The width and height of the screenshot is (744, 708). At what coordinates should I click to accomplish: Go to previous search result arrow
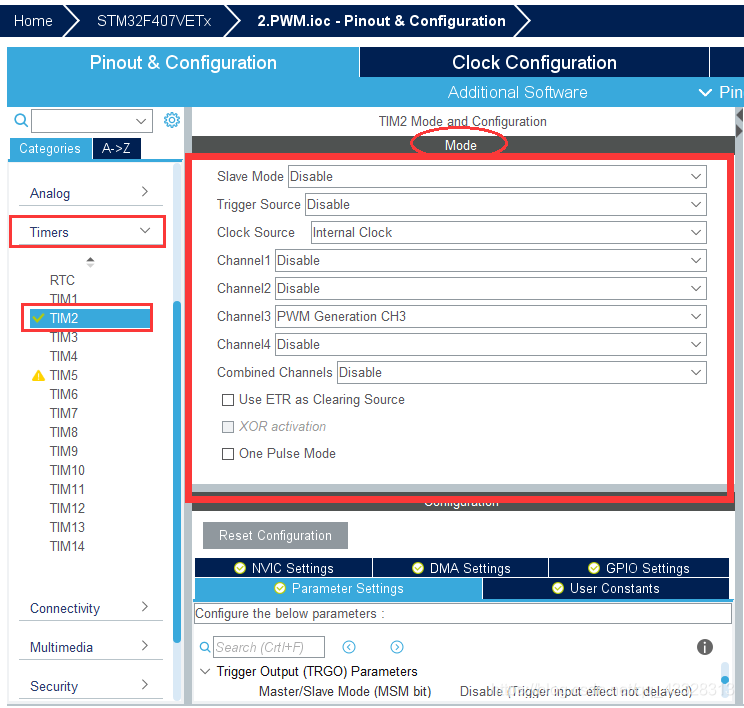click(349, 647)
